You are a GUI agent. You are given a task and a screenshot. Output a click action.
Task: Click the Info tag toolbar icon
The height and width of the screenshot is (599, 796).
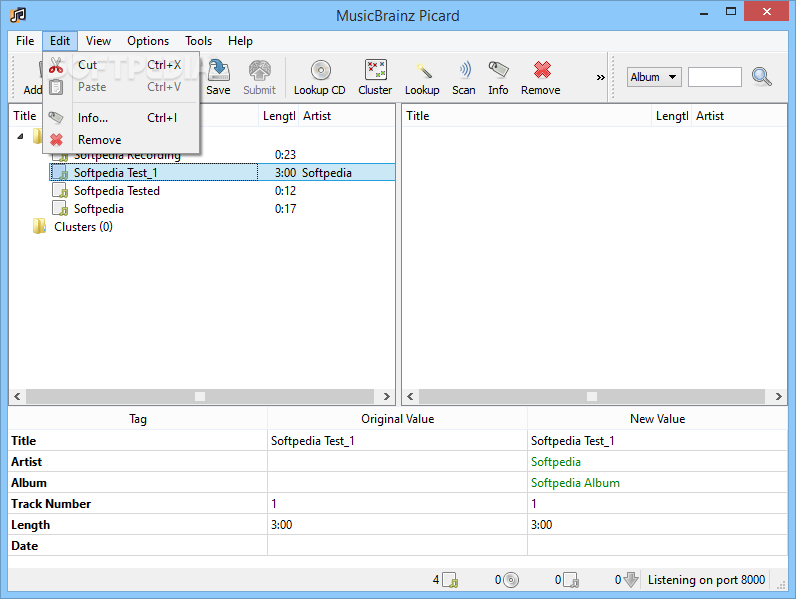click(498, 70)
